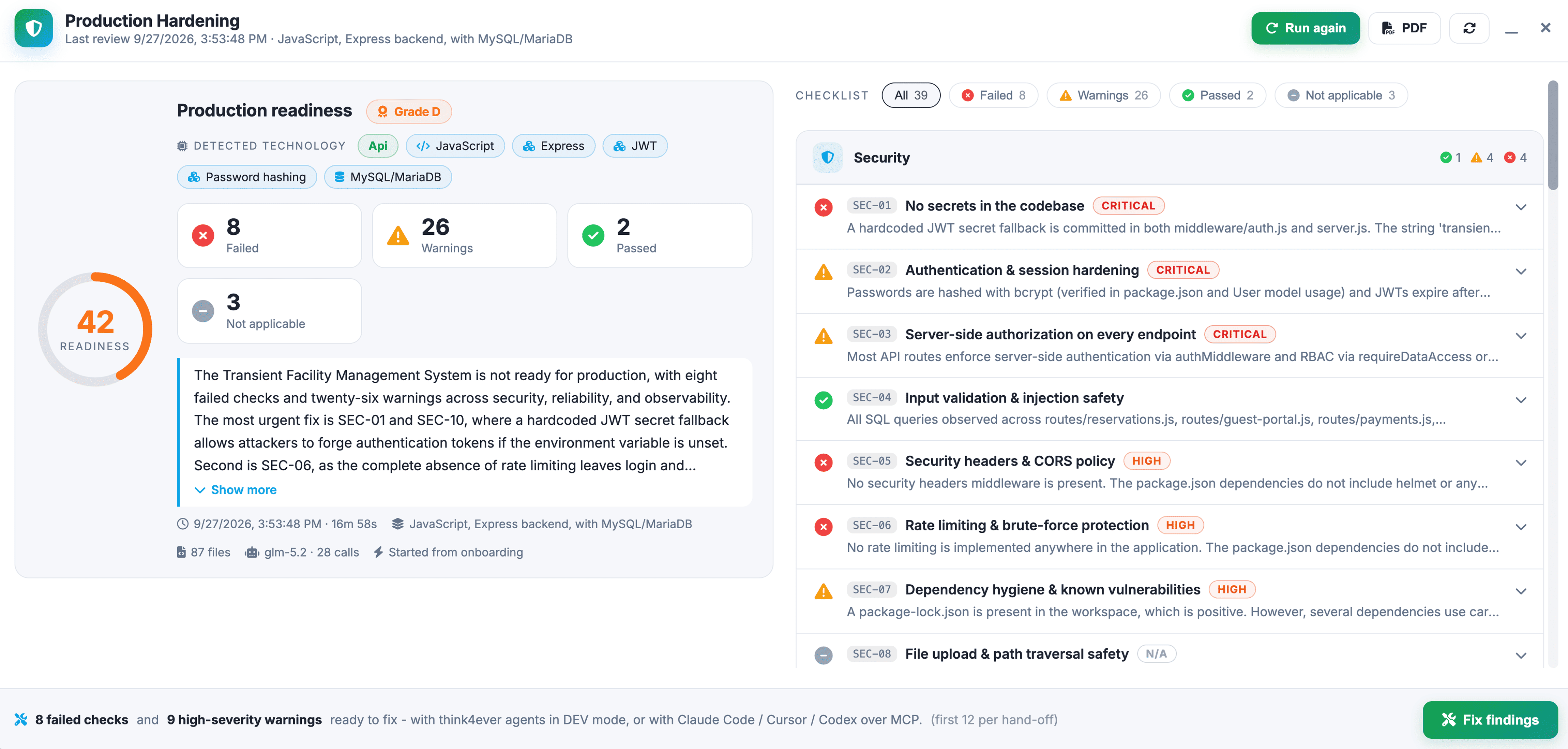
Task: Expand the SEC-07 Dependency hygiene row
Action: (1521, 591)
